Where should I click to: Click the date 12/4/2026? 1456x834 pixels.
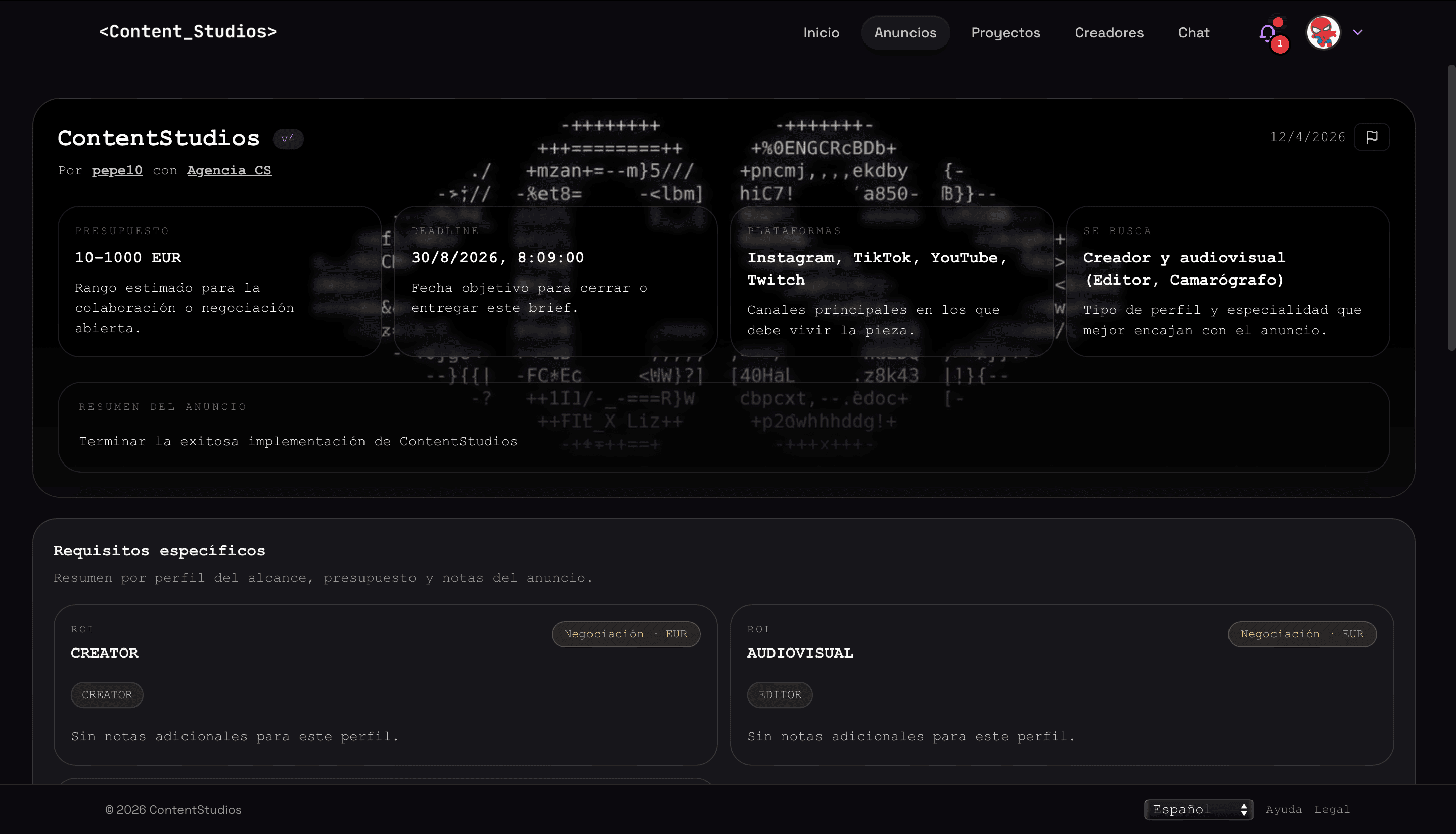(1308, 137)
